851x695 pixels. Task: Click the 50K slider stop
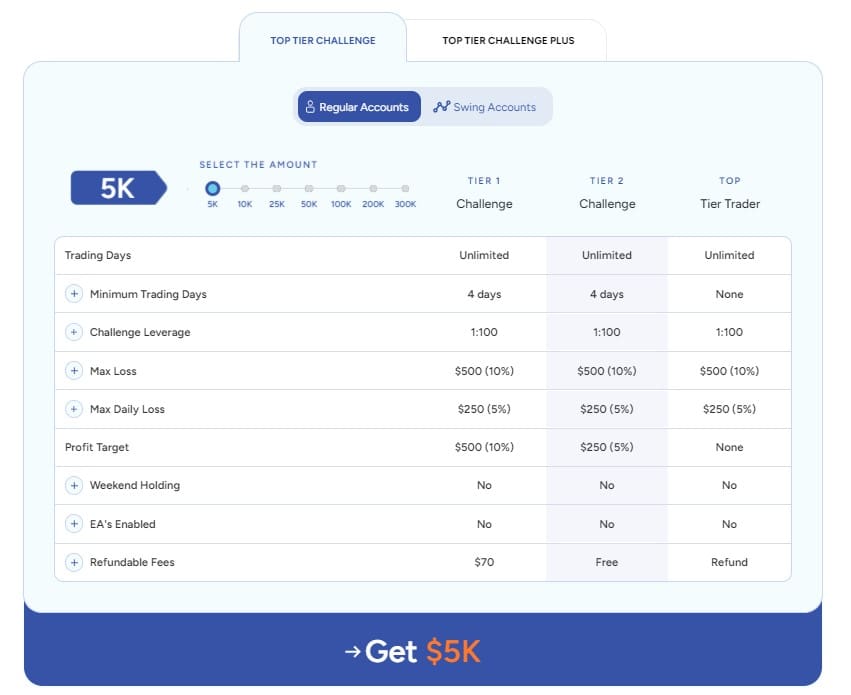309,188
